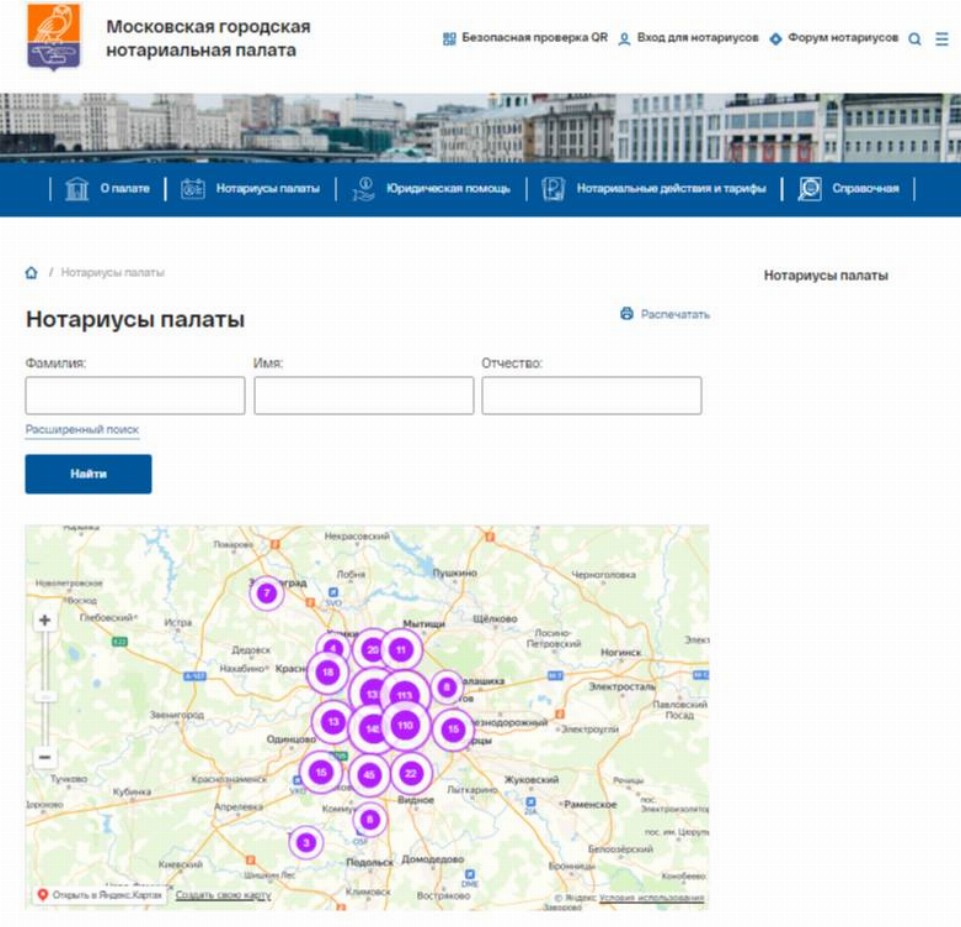Image resolution: width=961 pixels, height=927 pixels.
Task: Focus the Фамилия input field
Action: (x=135, y=396)
